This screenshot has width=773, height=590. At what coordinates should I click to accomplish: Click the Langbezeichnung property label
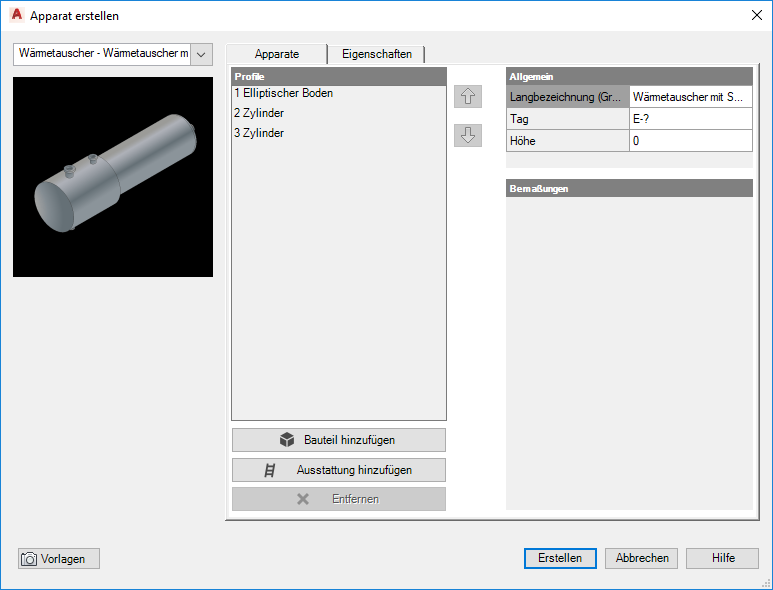(567, 97)
